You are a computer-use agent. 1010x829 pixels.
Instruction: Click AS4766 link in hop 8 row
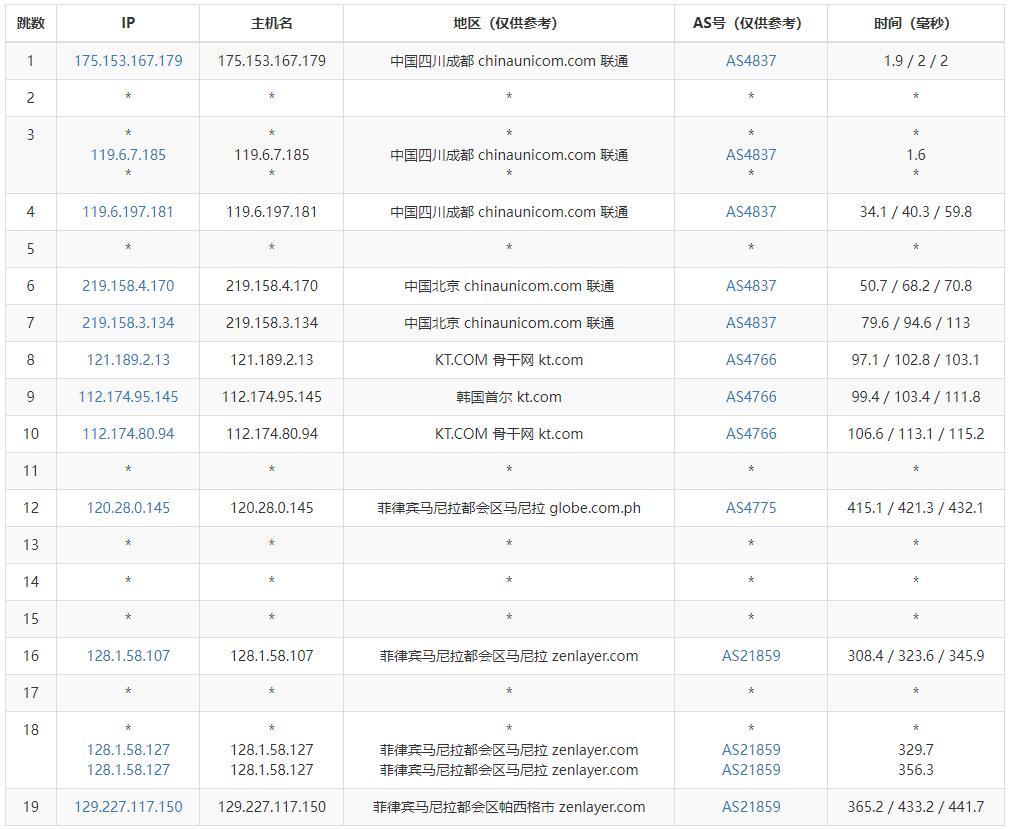click(x=751, y=360)
